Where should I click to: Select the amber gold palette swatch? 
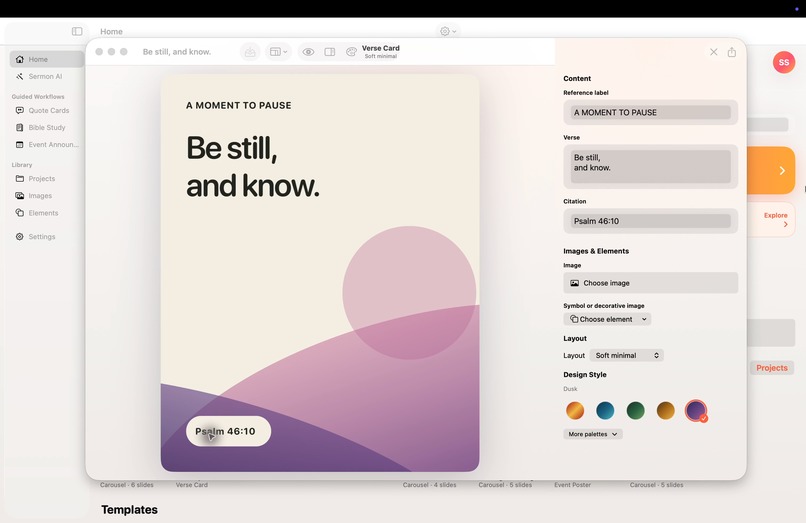[666, 410]
